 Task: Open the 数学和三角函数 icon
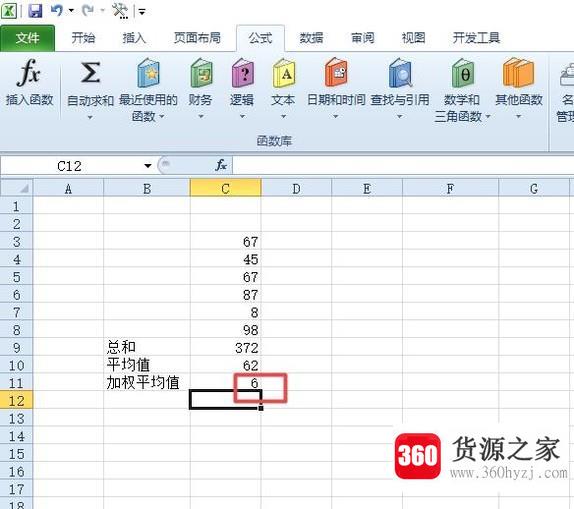462,73
